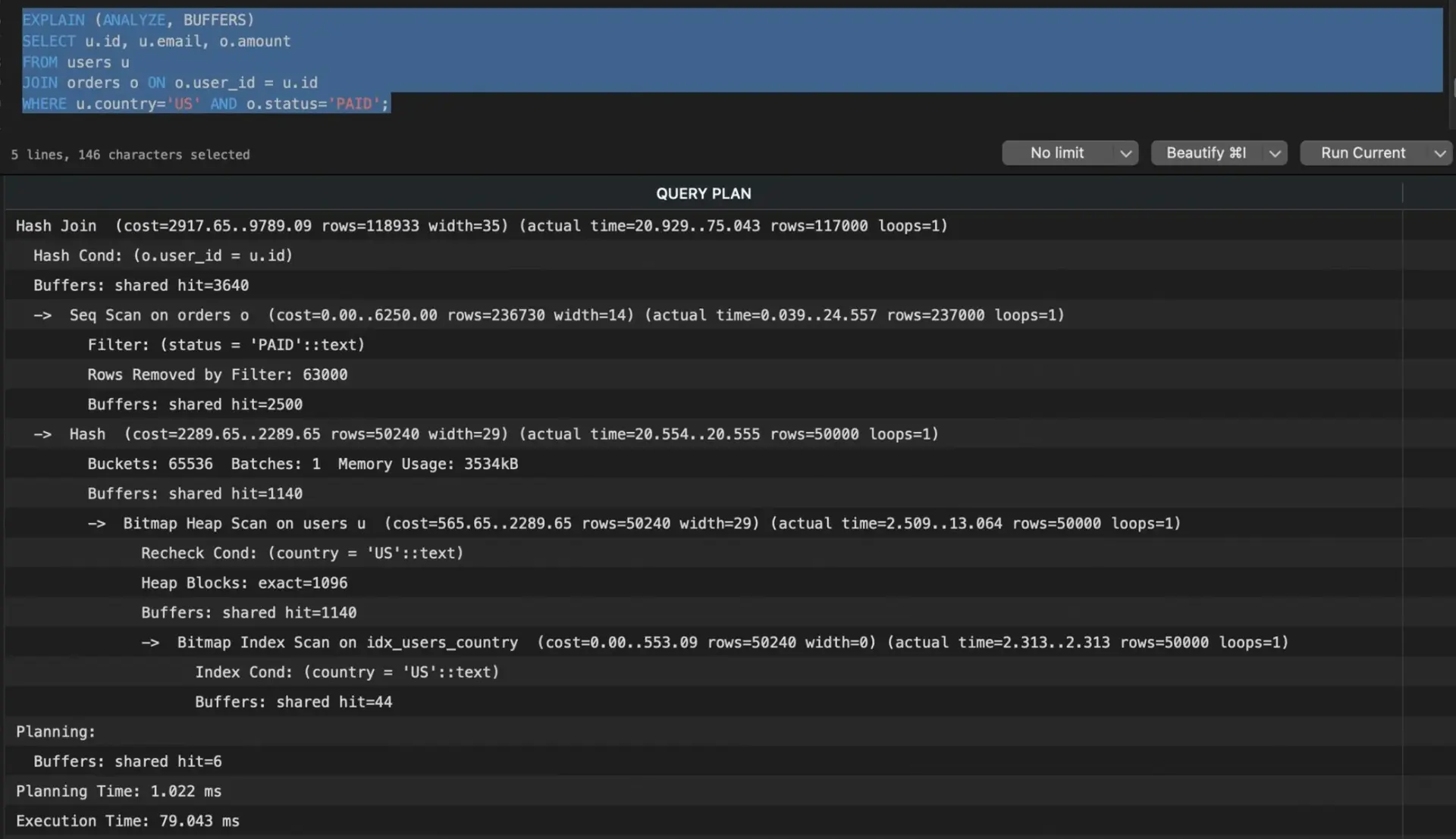Click the Filter status PAID plan line
Image resolution: width=1456 pixels, height=839 pixels.
pyautogui.click(x=227, y=345)
